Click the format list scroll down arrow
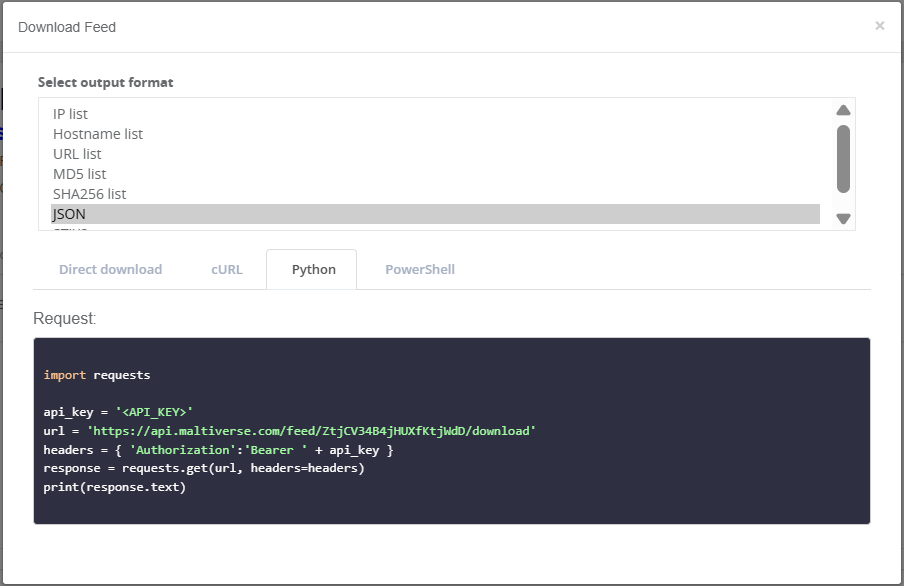Image resolution: width=904 pixels, height=586 pixels. click(x=843, y=218)
